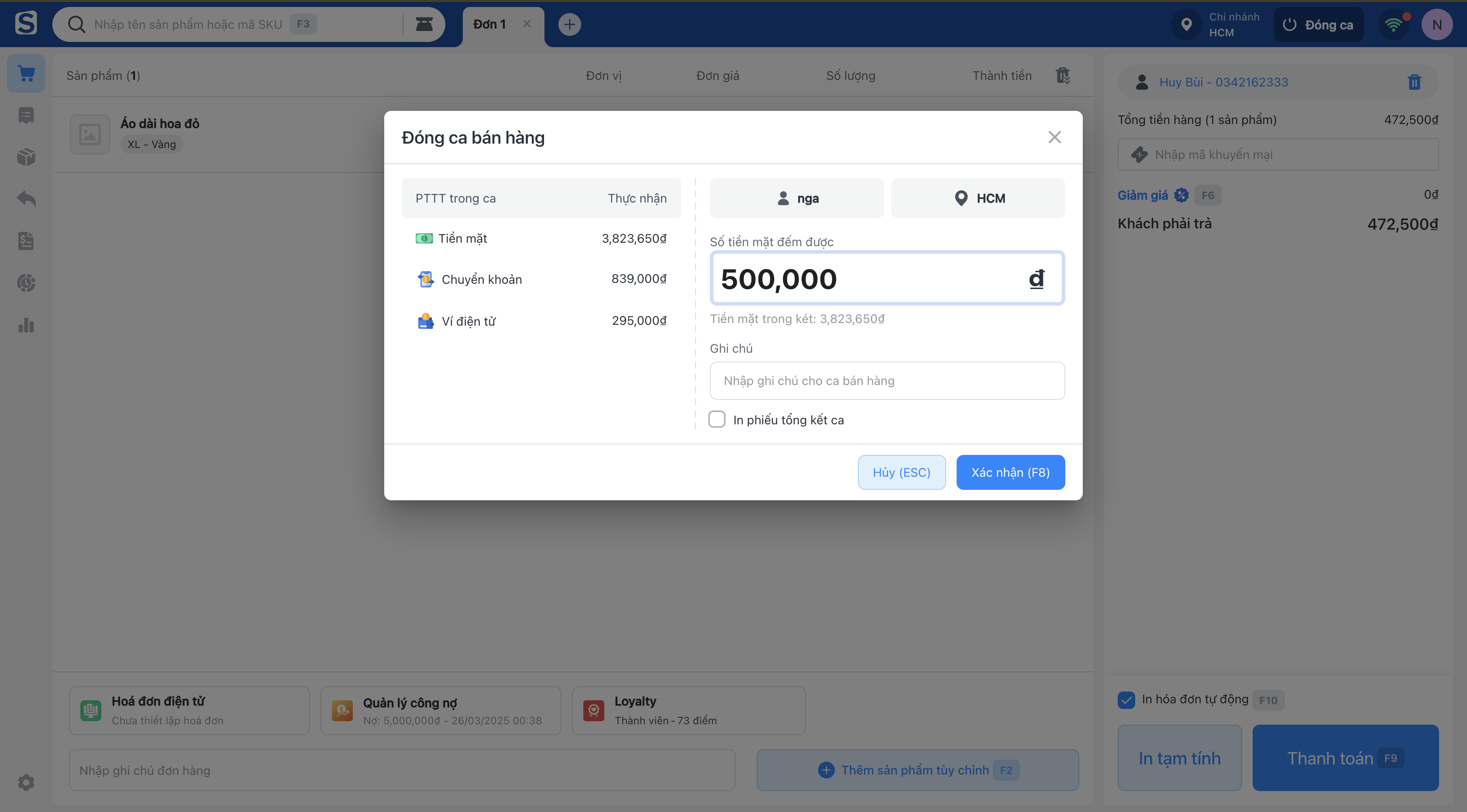
Task: Click the discount badge icon next to Giảm giá
Action: tap(1181, 195)
